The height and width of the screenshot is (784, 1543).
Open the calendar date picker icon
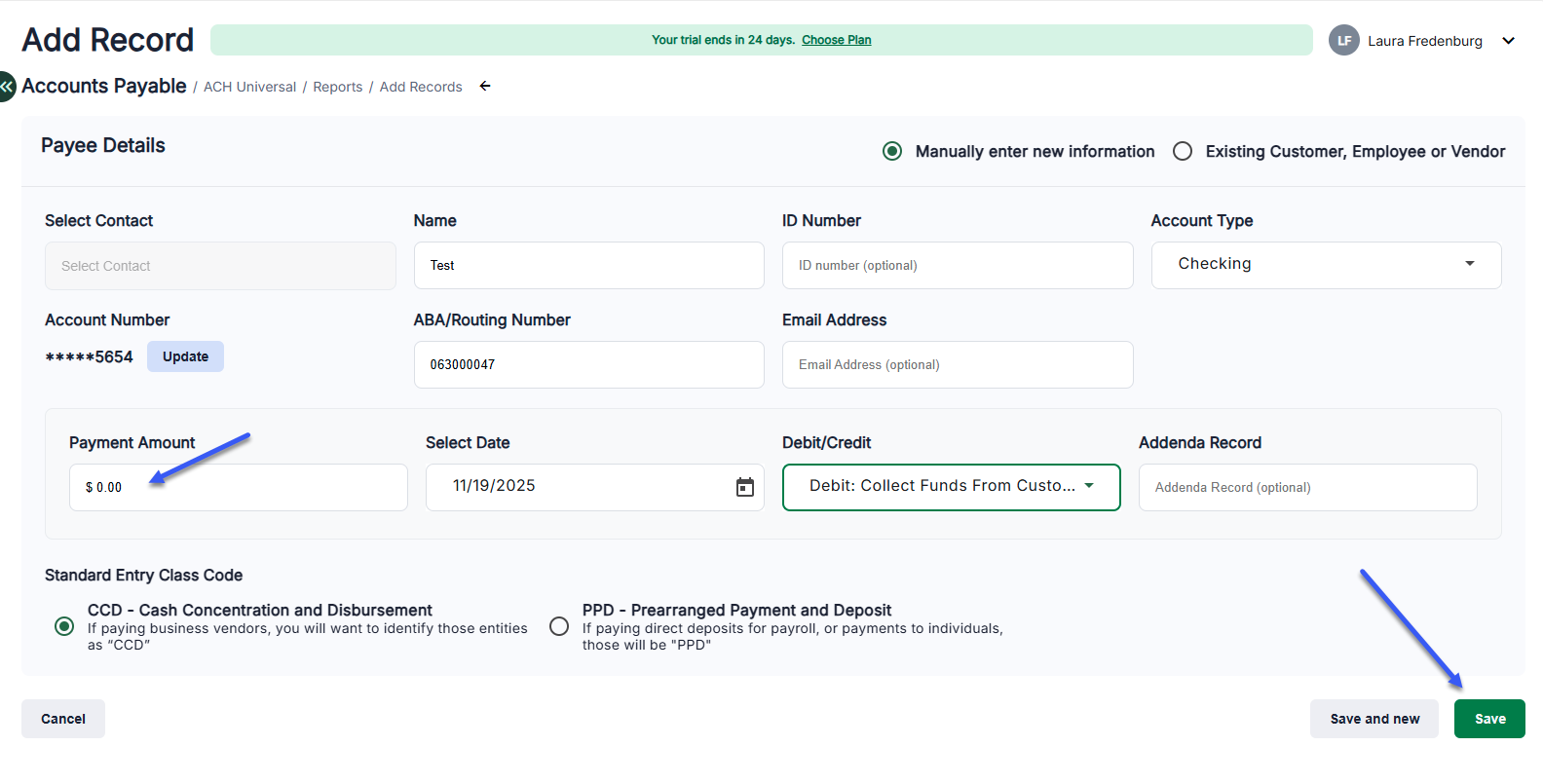[745, 487]
